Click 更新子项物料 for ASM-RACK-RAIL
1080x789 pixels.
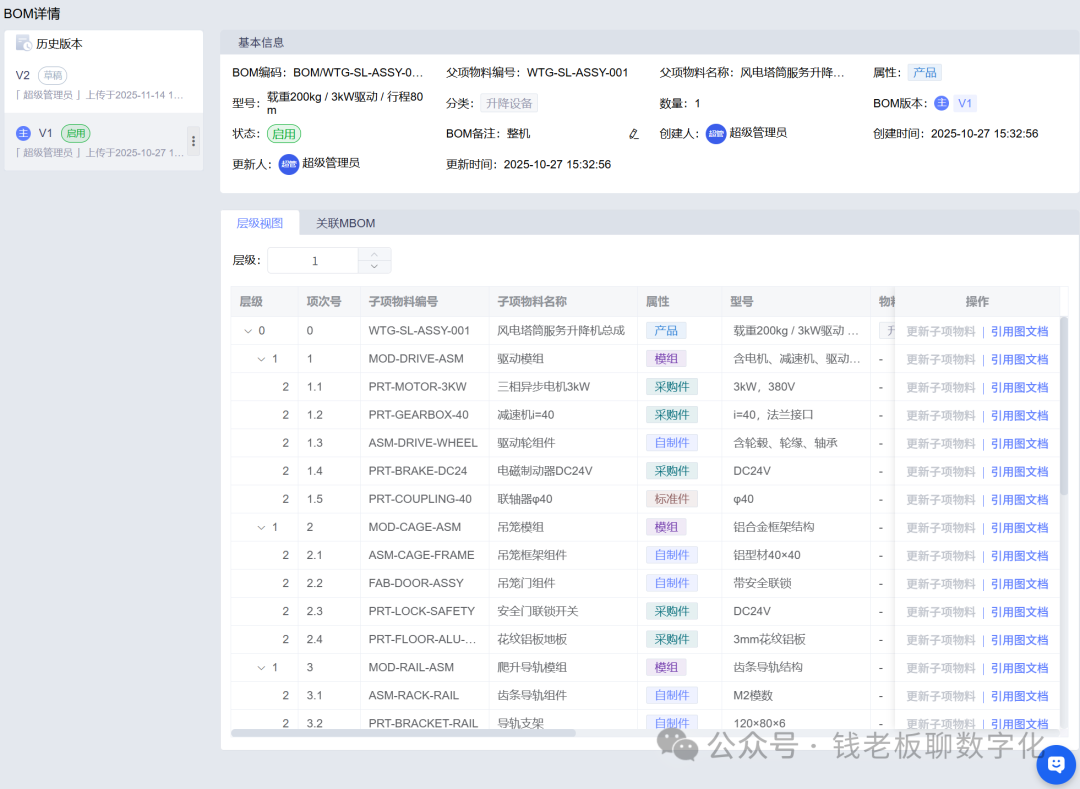pyautogui.click(x=941, y=696)
